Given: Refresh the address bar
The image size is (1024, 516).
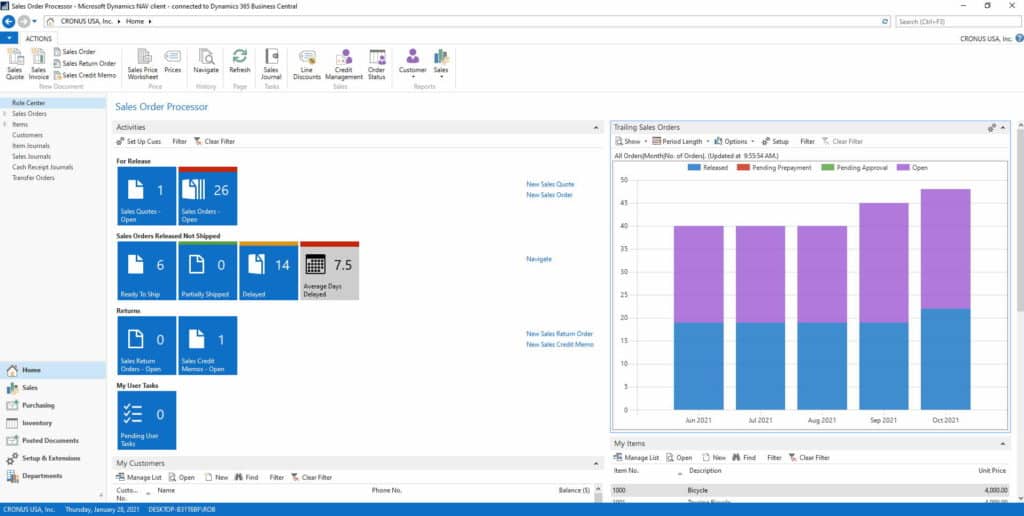Looking at the screenshot, I should (x=885, y=22).
